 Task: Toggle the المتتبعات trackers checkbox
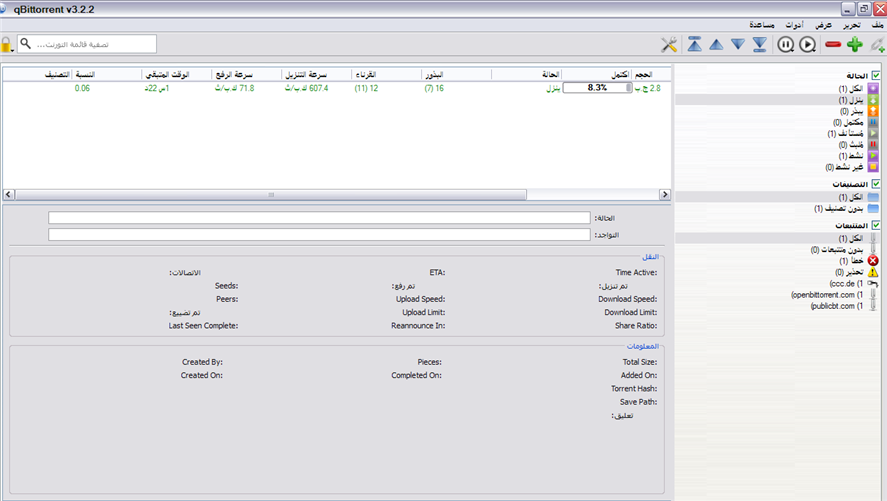(x=876, y=226)
